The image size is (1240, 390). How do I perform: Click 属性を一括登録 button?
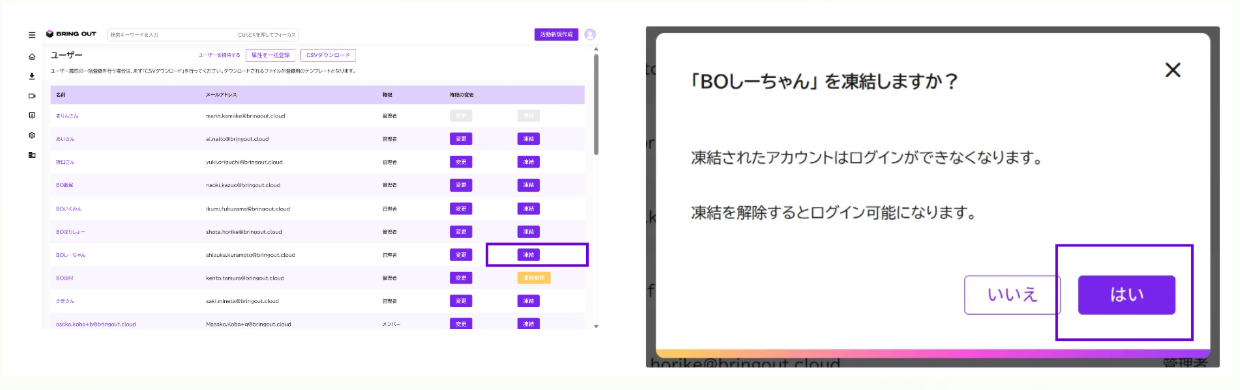coord(270,56)
